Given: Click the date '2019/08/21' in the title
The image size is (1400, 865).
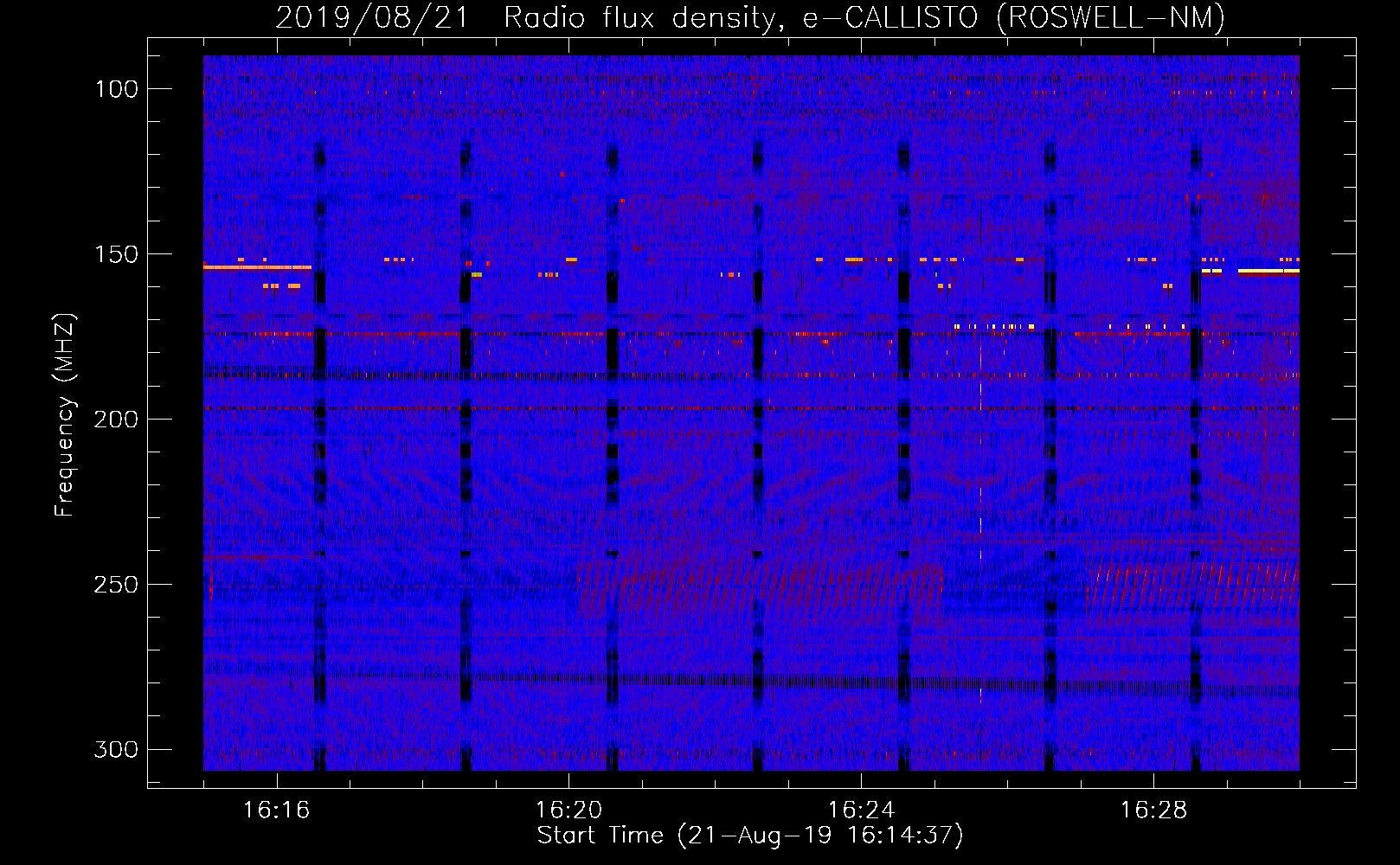Looking at the screenshot, I should [372, 18].
